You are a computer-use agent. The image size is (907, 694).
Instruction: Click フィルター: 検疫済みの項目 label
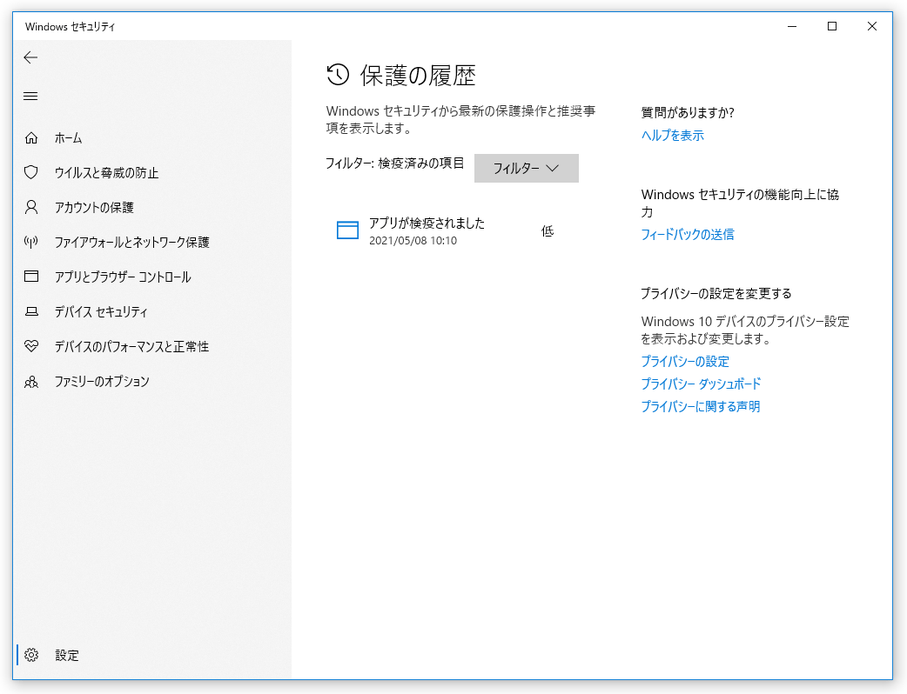tap(394, 164)
